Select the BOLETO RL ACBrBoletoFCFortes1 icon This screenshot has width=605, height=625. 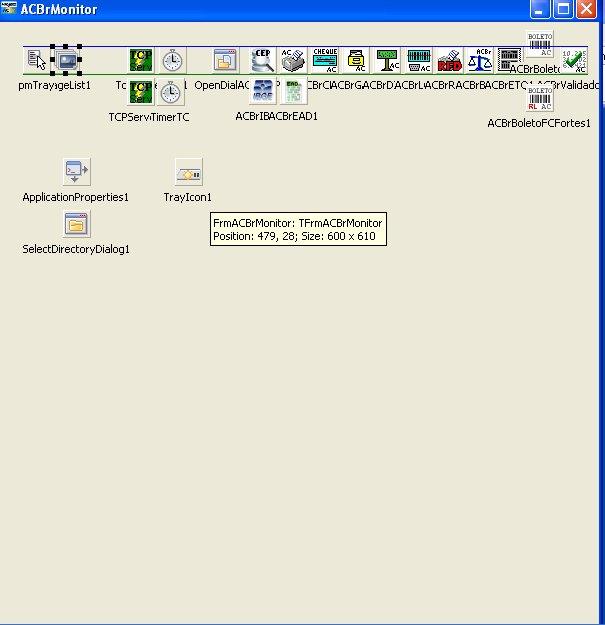pos(540,98)
